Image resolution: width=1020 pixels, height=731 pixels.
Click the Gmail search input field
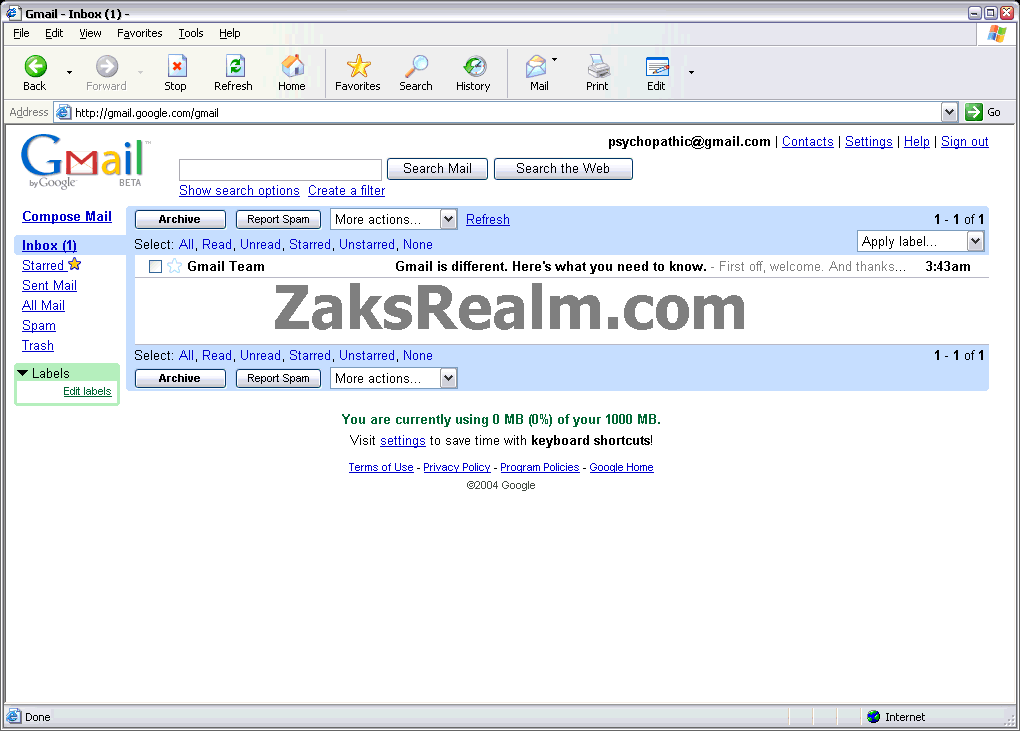click(280, 169)
